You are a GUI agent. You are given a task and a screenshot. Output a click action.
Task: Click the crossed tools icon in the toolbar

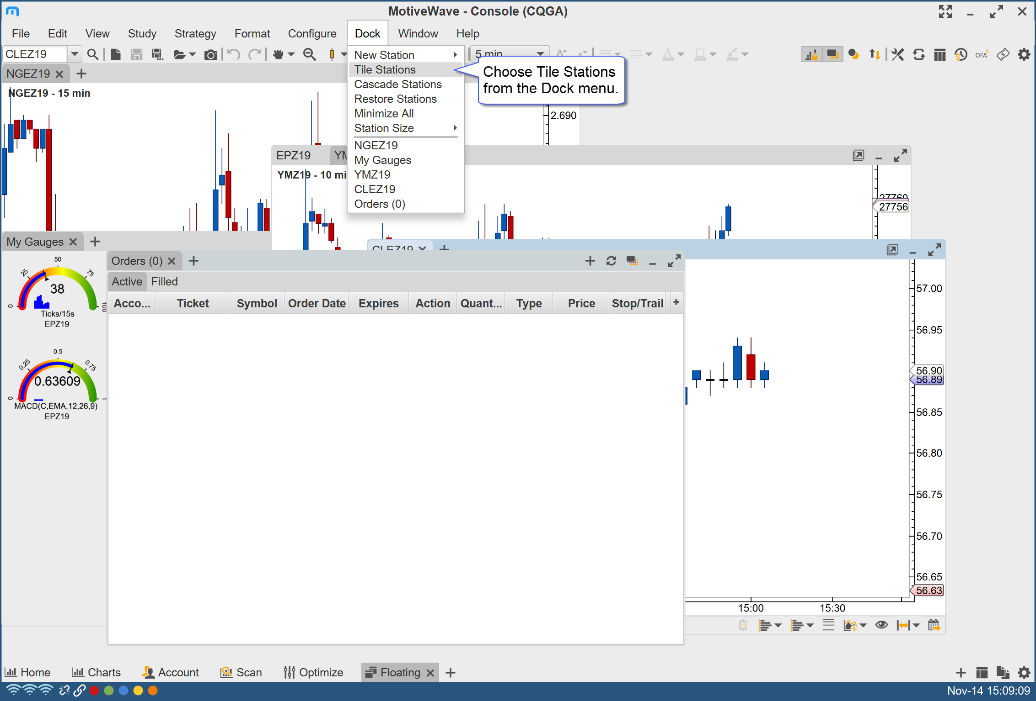(897, 54)
